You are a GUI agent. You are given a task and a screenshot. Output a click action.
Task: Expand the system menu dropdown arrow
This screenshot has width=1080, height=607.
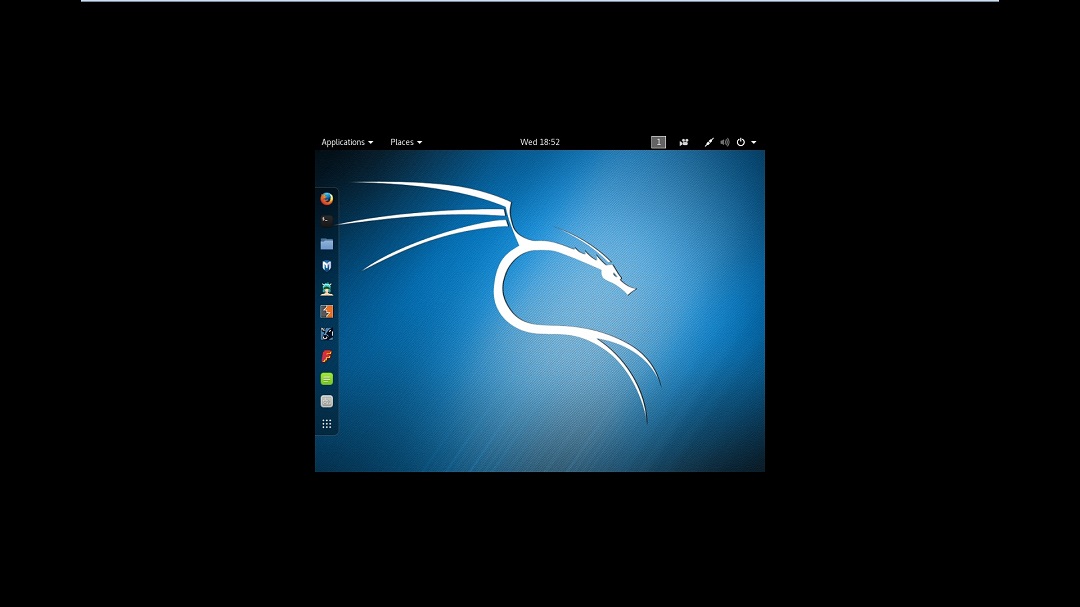tap(754, 142)
